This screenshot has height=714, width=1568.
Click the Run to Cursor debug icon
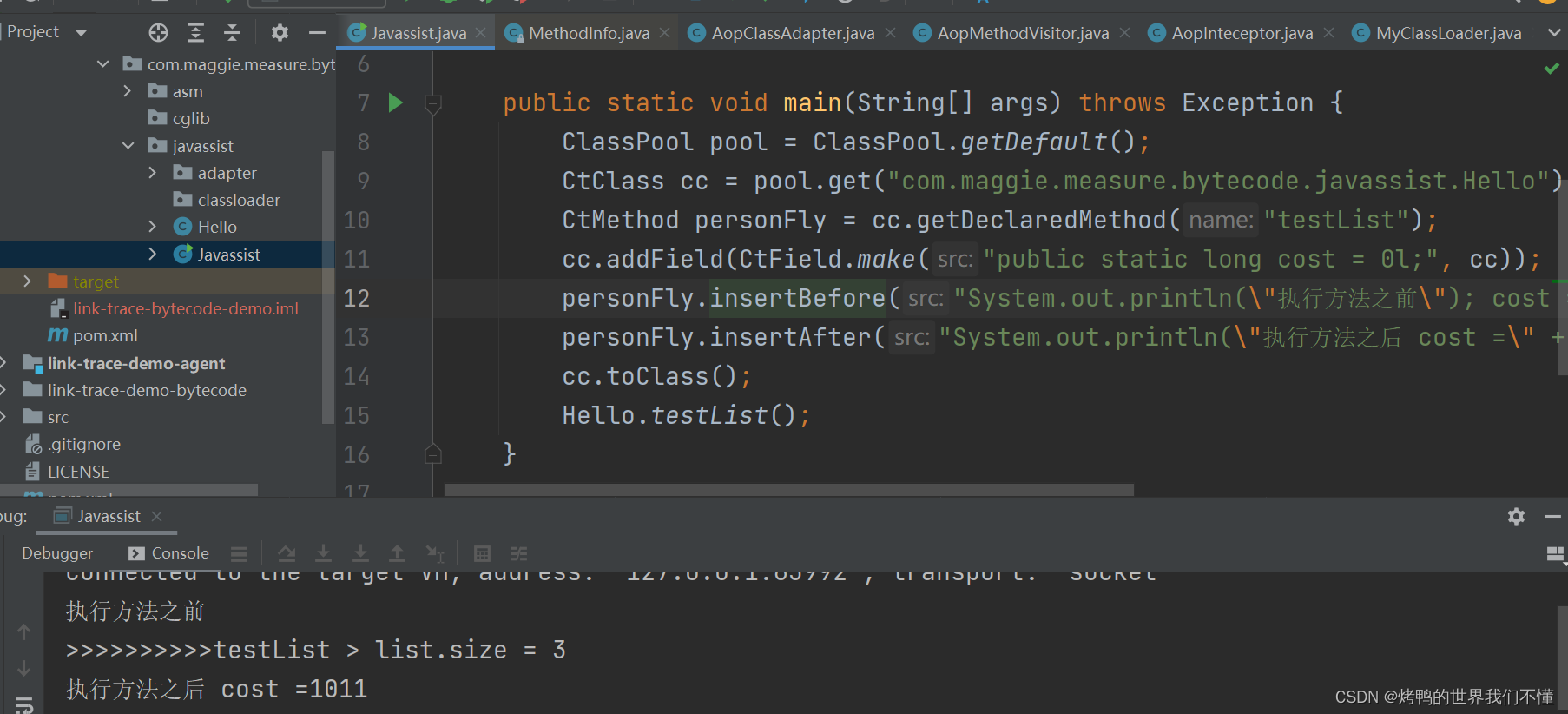pyautogui.click(x=435, y=553)
